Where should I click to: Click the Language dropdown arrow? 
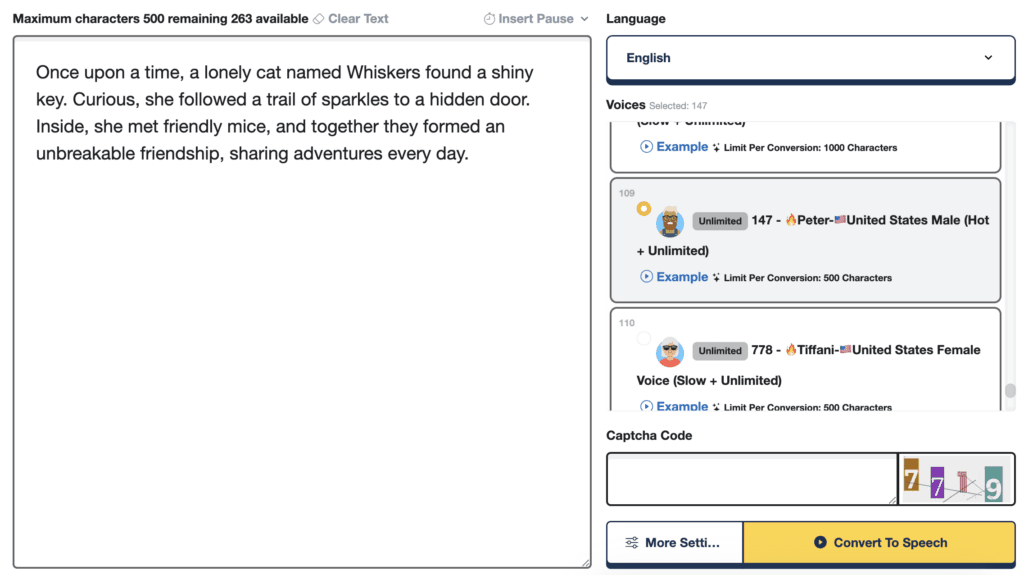[988, 58]
